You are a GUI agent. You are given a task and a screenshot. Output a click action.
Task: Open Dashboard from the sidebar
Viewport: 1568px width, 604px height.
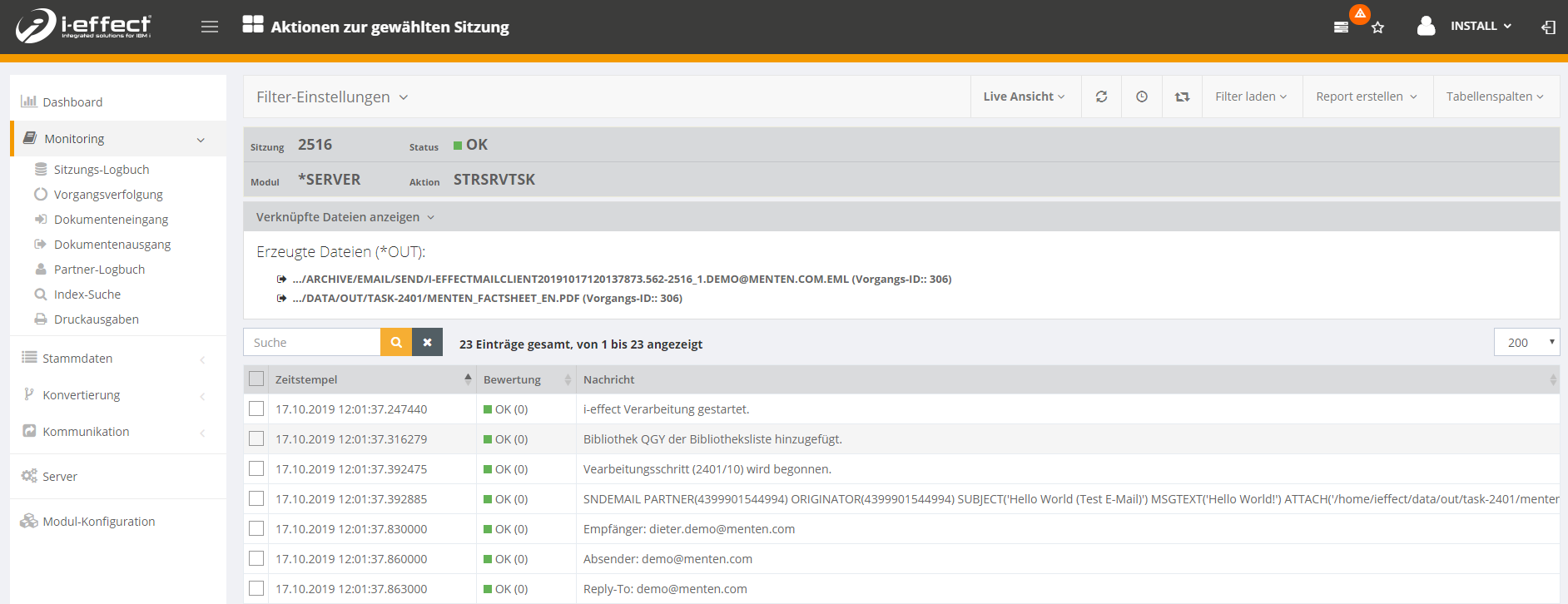[x=72, y=102]
